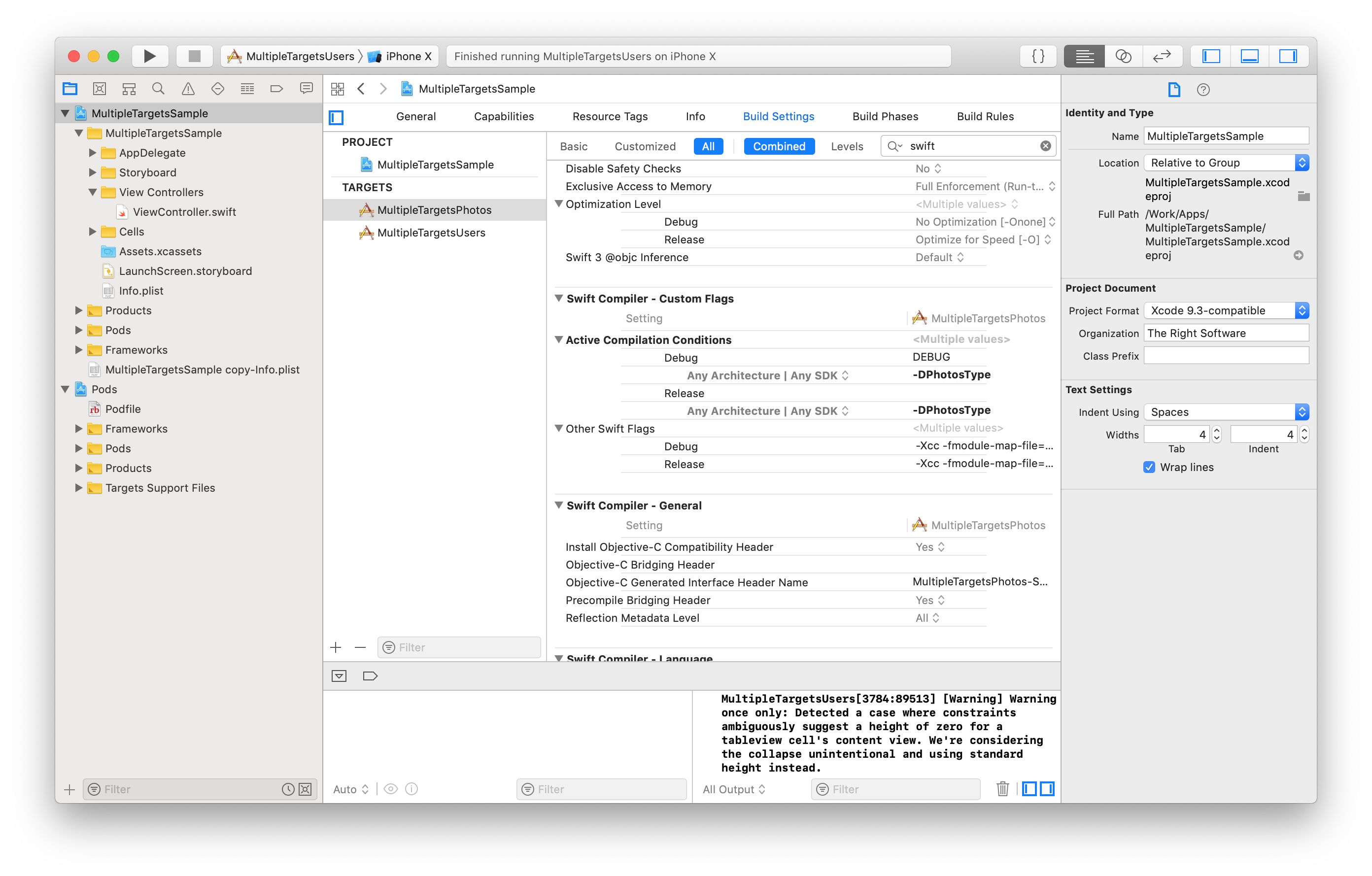Show the File inspector
The image size is (1372, 876).
(x=1174, y=89)
